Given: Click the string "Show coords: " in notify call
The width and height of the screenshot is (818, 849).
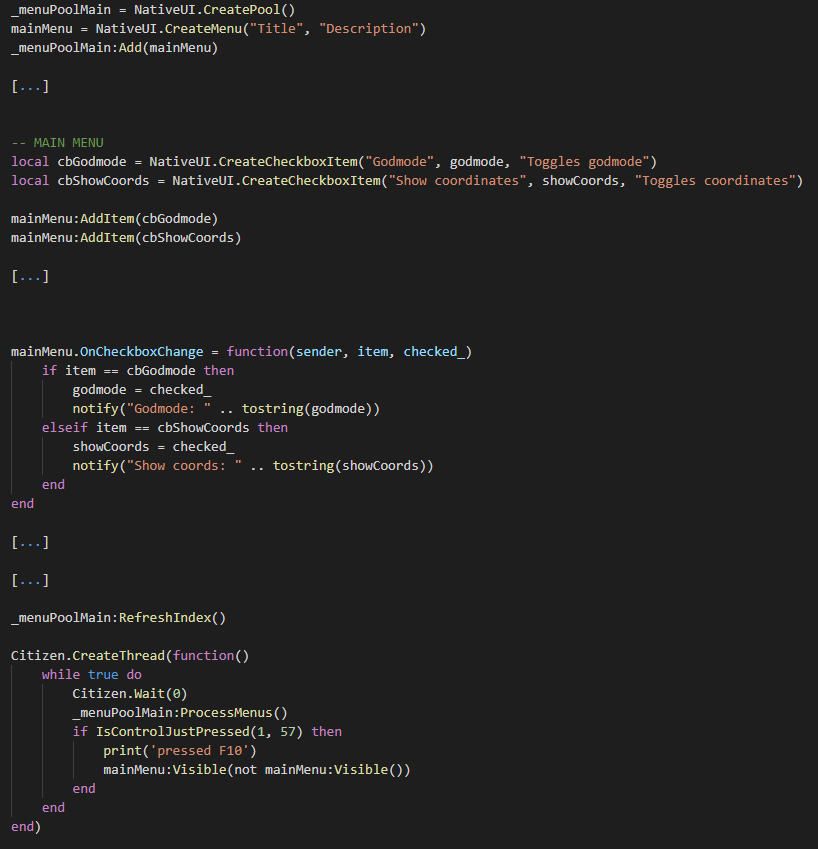Looking at the screenshot, I should point(184,465).
